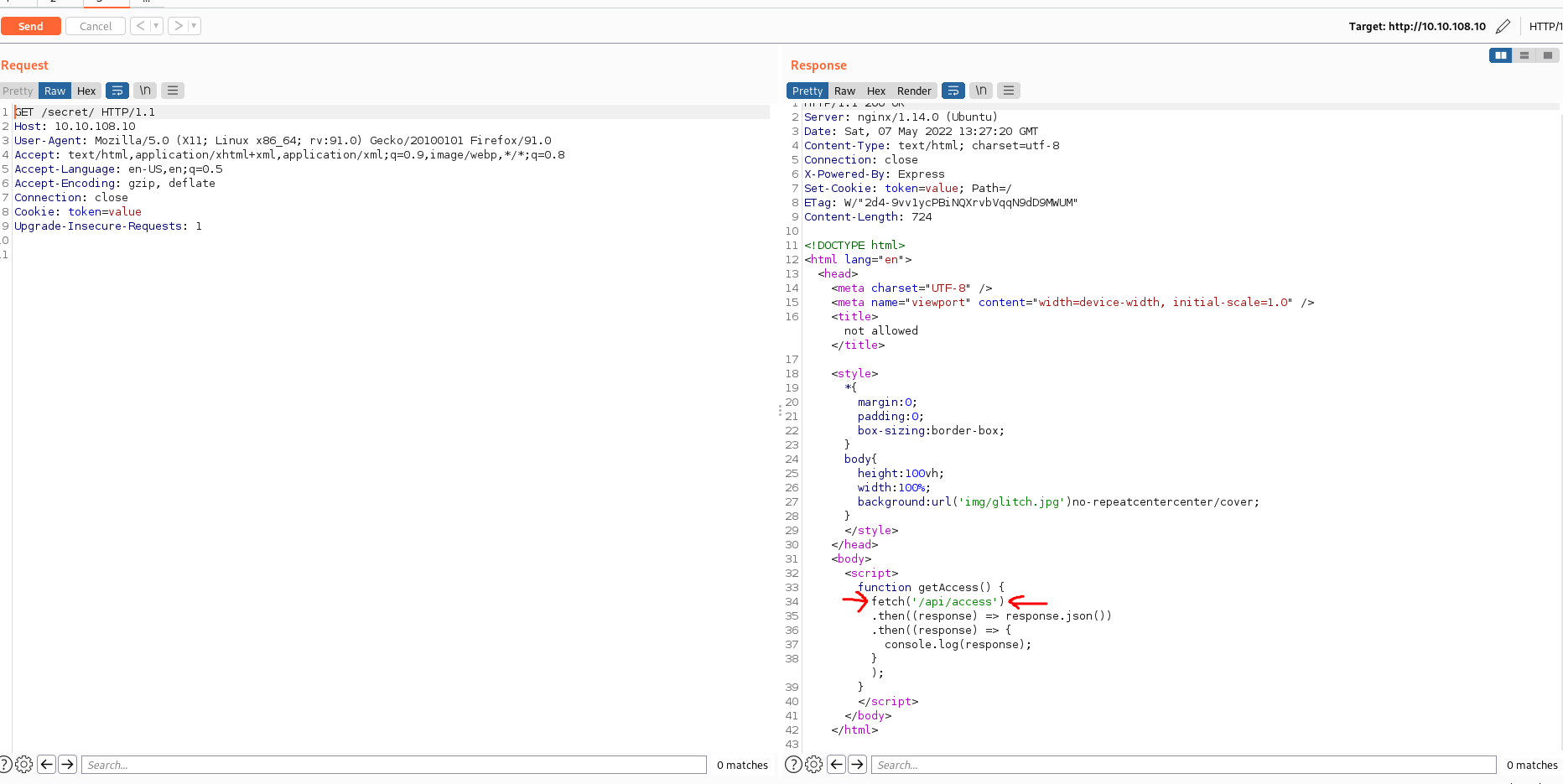This screenshot has width=1563, height=784.
Task: Switch Request view to Pretty tab
Action: point(18,91)
